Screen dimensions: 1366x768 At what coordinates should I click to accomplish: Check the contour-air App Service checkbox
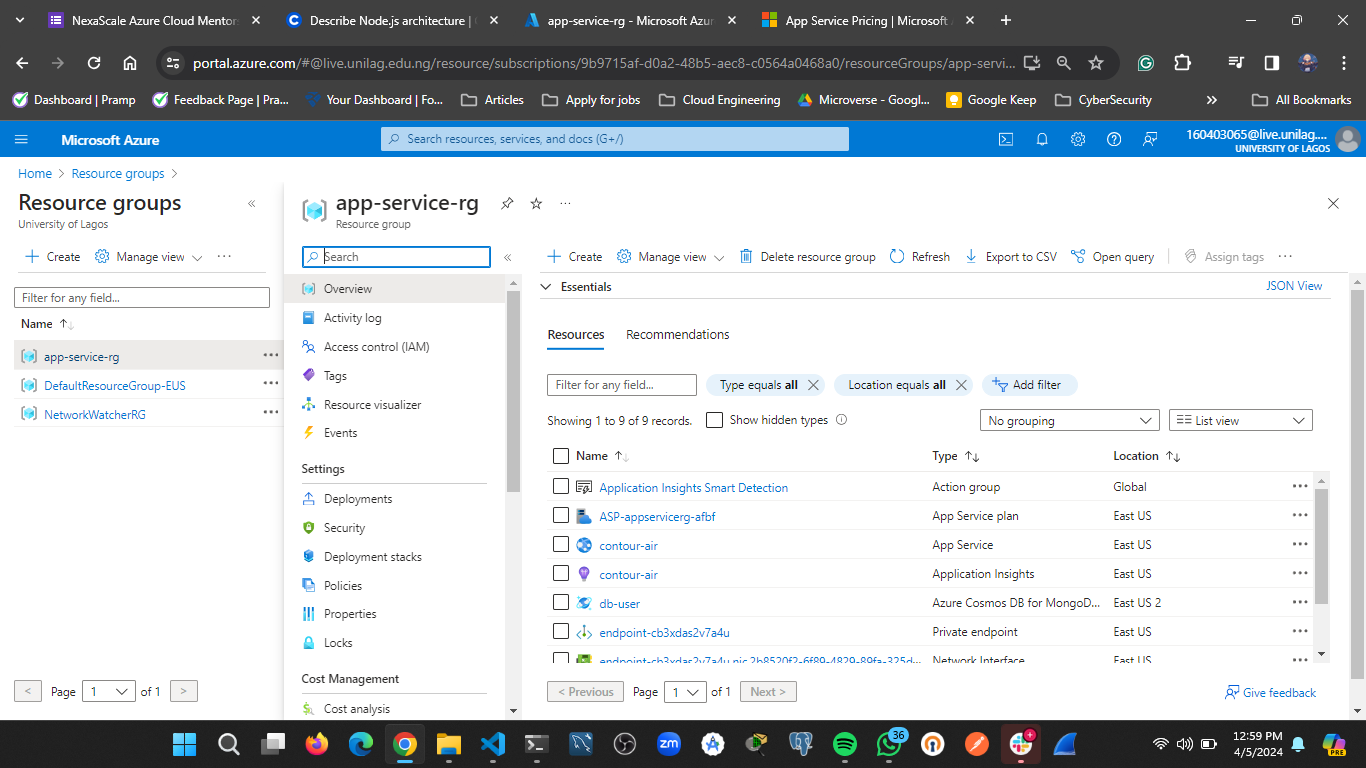pos(560,545)
